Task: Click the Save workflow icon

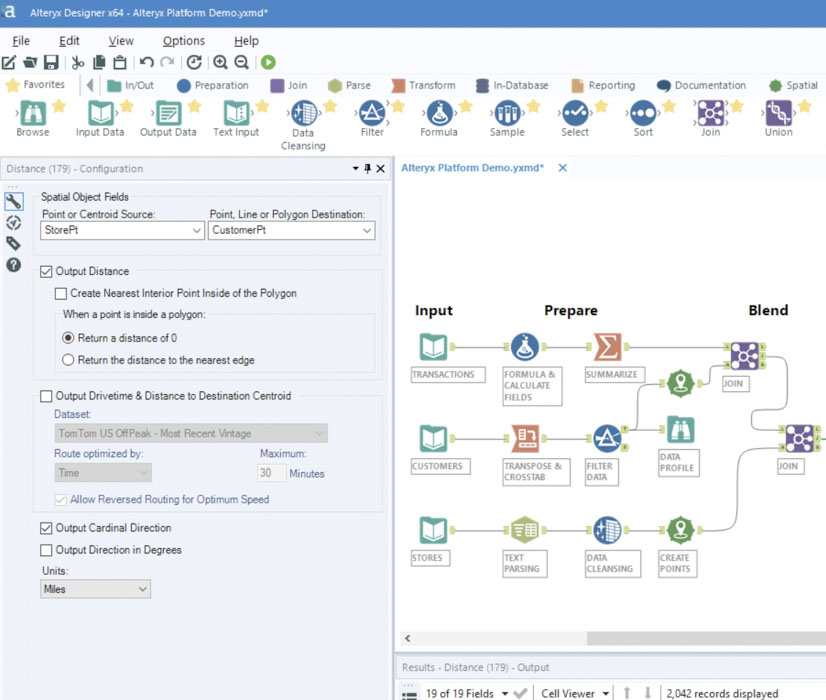Action: 51,62
